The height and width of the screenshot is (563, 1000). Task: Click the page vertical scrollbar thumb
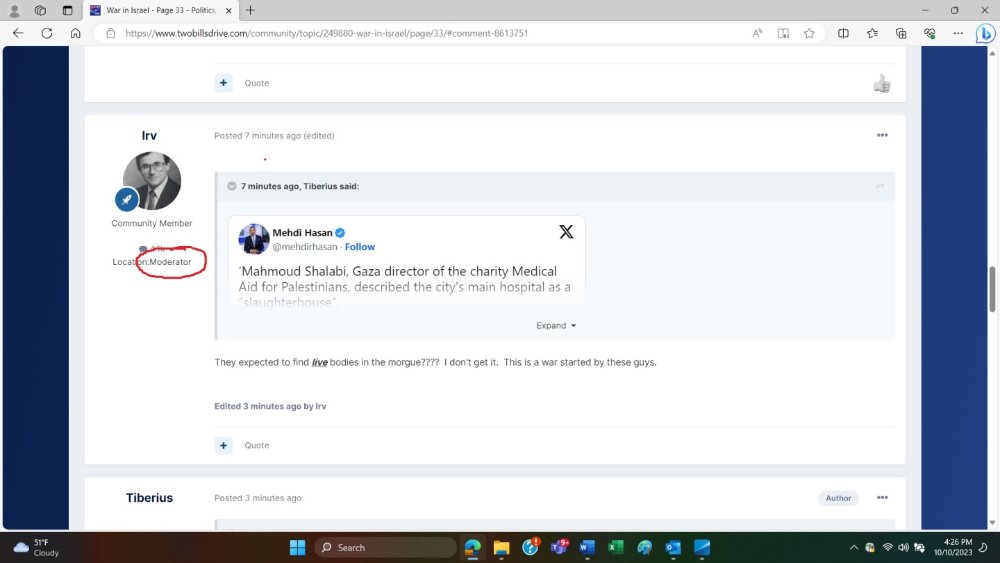tap(992, 289)
